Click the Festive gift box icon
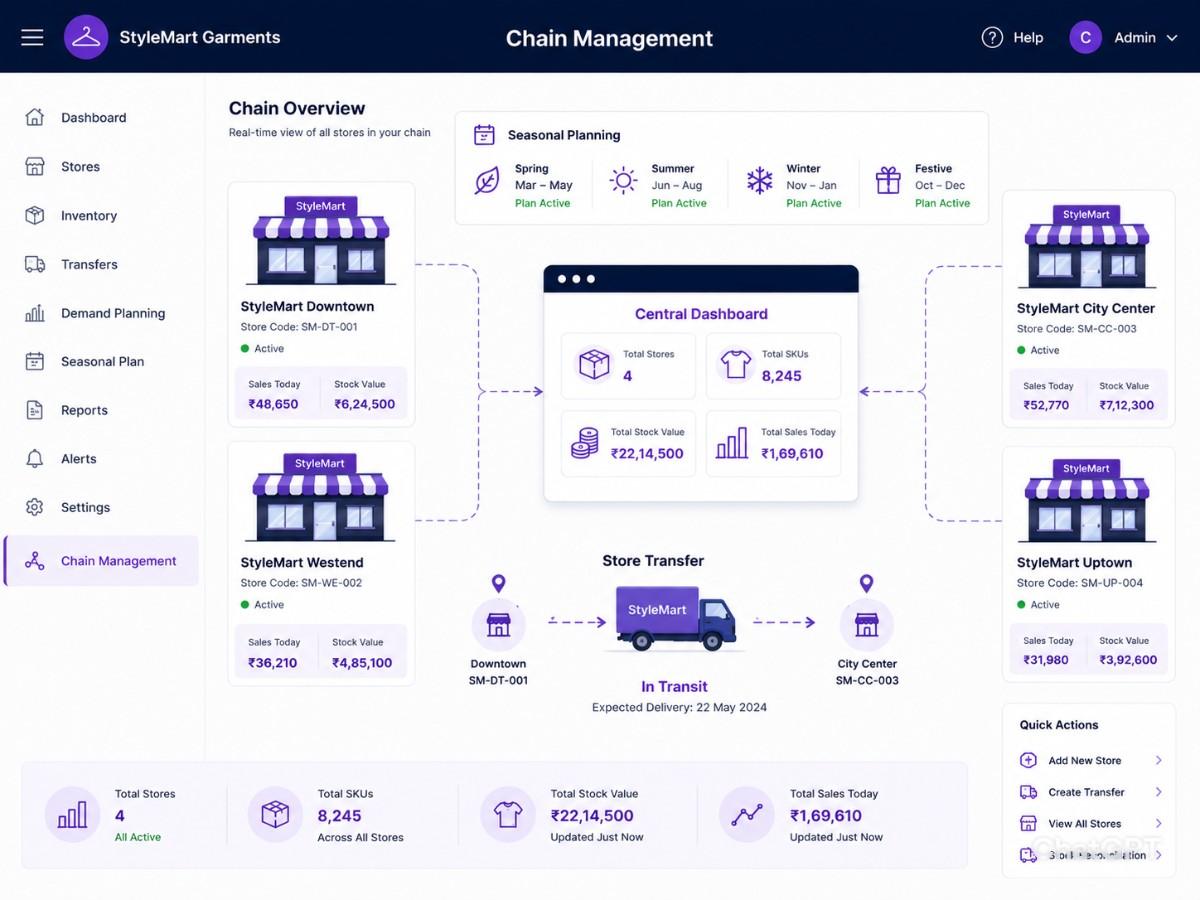 (888, 181)
